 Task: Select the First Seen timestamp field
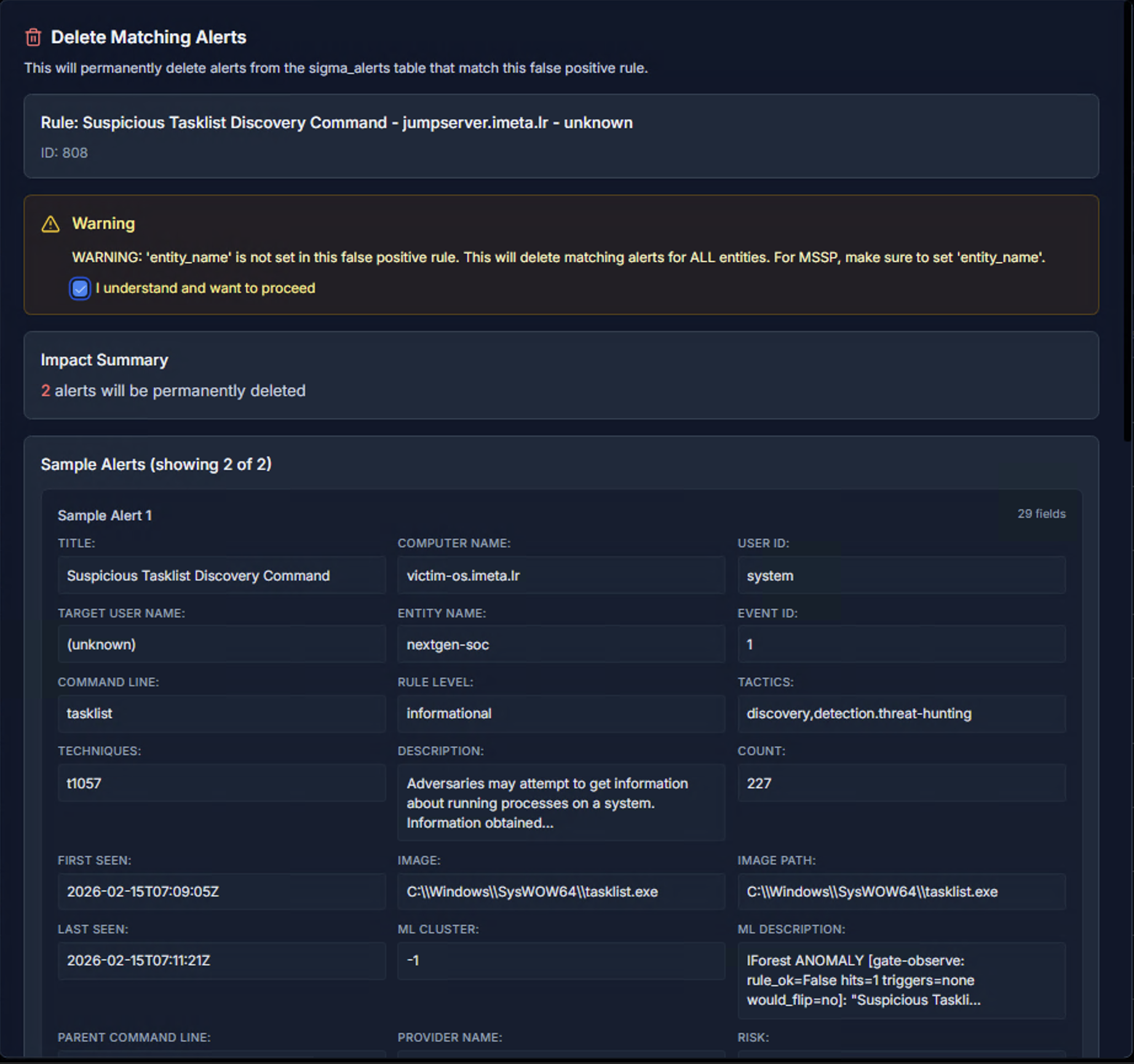(x=221, y=892)
